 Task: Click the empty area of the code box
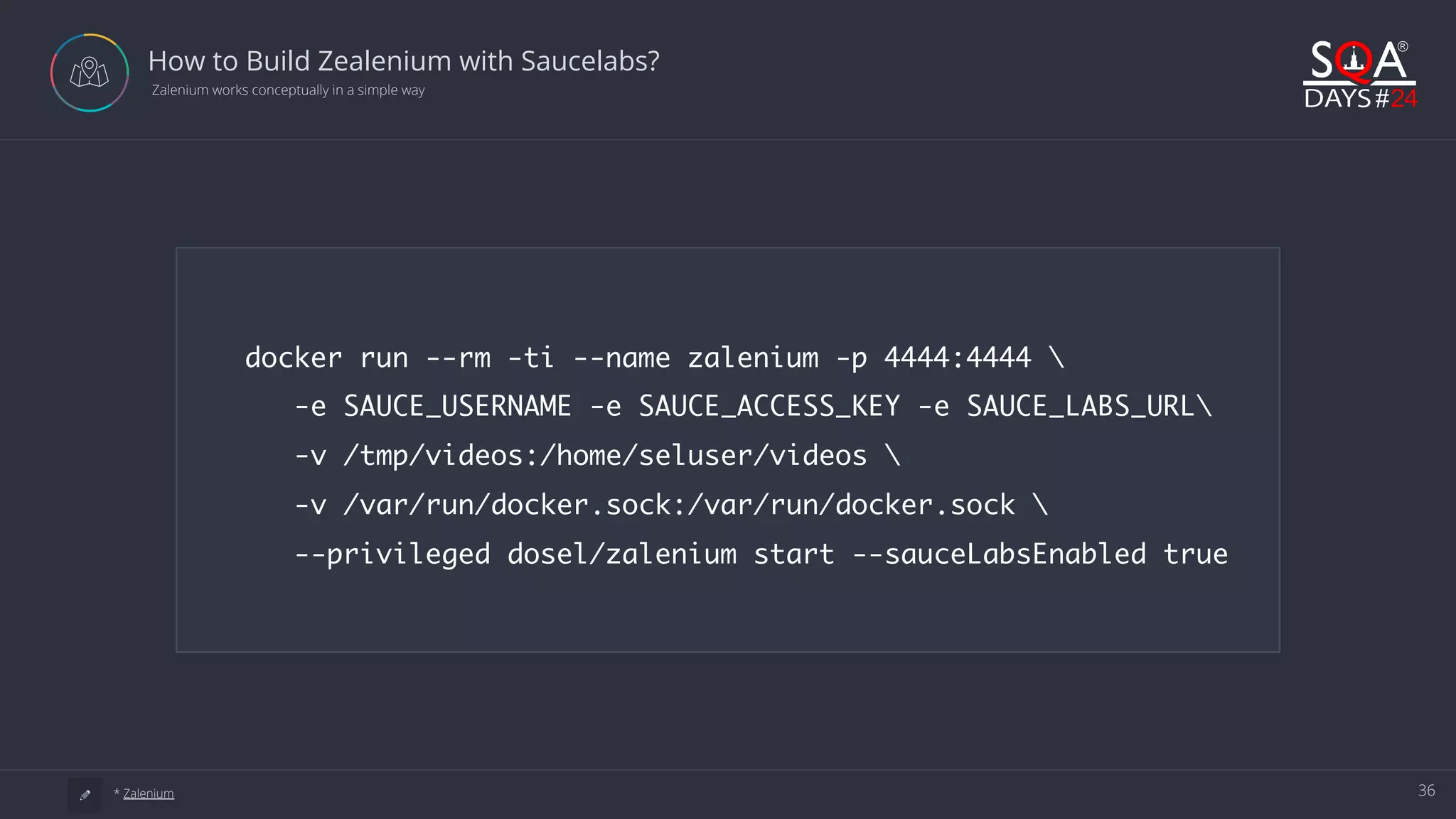725,611
